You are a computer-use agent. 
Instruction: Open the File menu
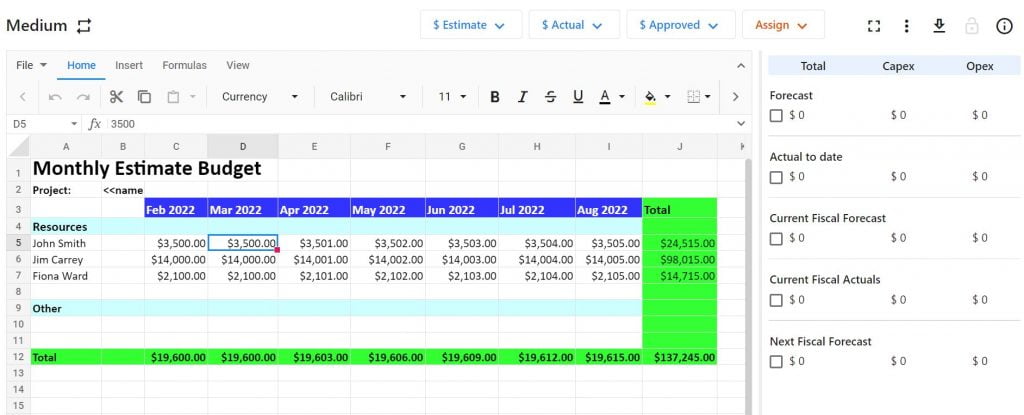(31, 65)
